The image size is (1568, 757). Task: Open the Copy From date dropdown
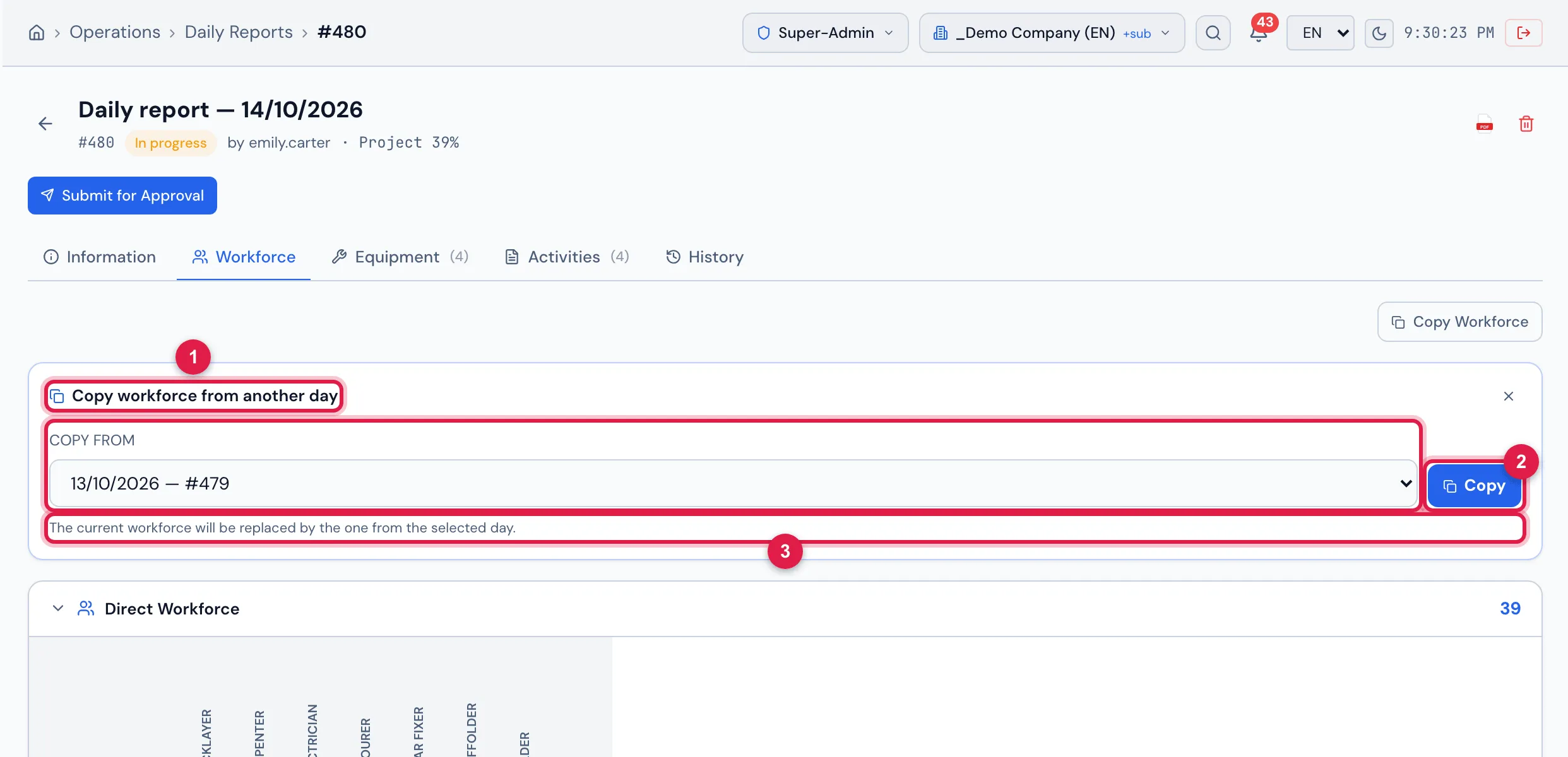coord(734,483)
